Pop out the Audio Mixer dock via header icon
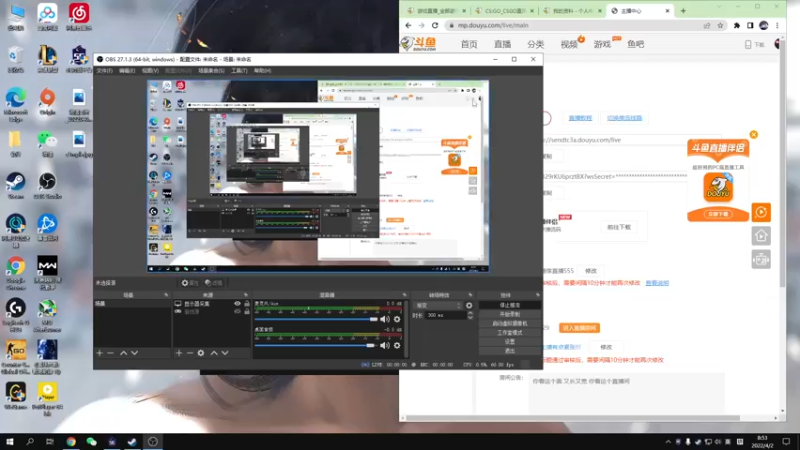The width and height of the screenshot is (800, 450). pos(404,295)
